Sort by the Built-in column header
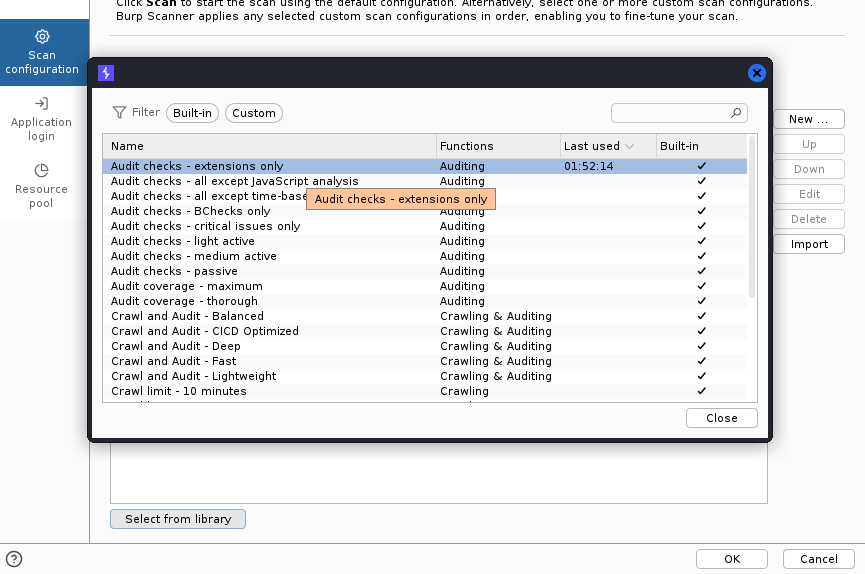The image size is (865, 574). click(702, 146)
